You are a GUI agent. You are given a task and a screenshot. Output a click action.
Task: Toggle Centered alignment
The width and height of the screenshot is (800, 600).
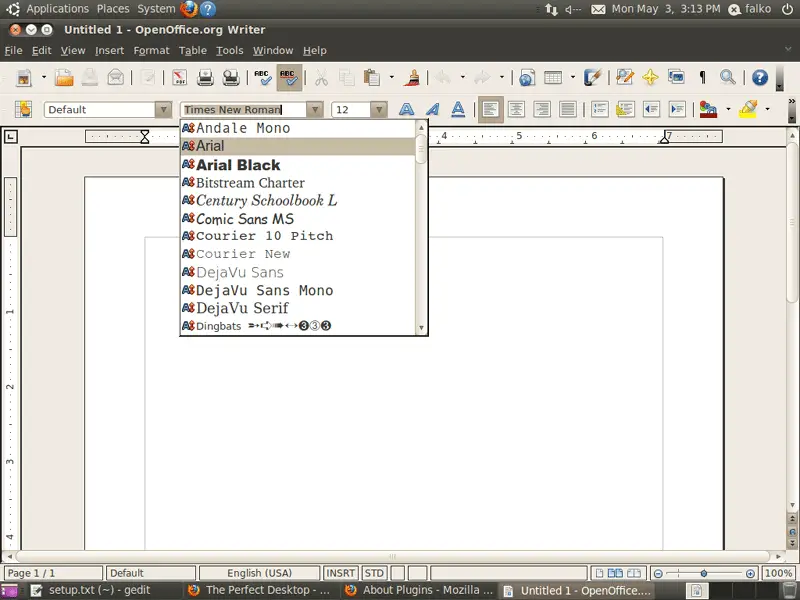pos(516,109)
